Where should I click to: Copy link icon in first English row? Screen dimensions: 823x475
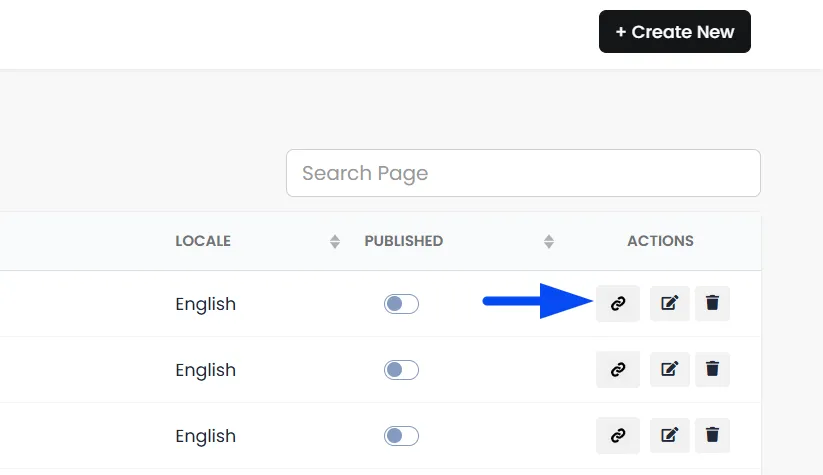(618, 303)
